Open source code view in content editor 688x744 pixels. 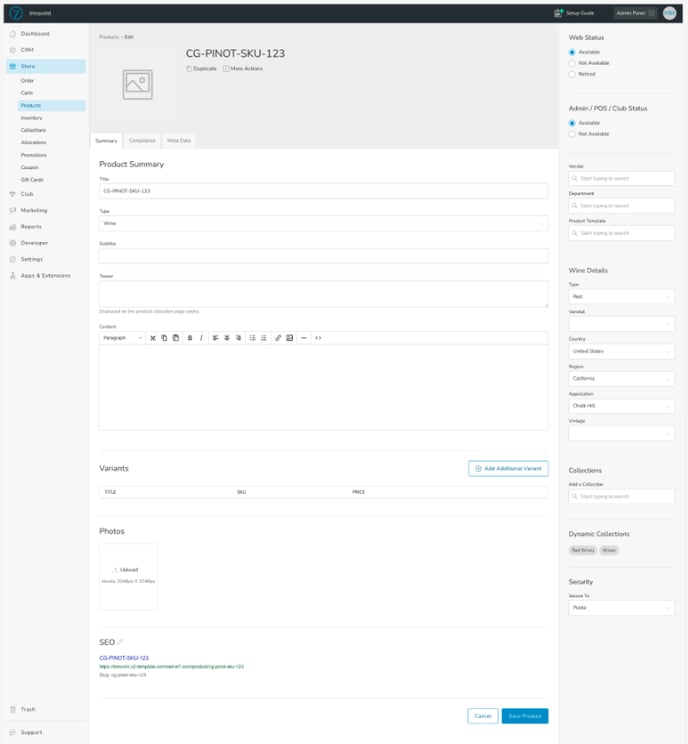point(318,338)
